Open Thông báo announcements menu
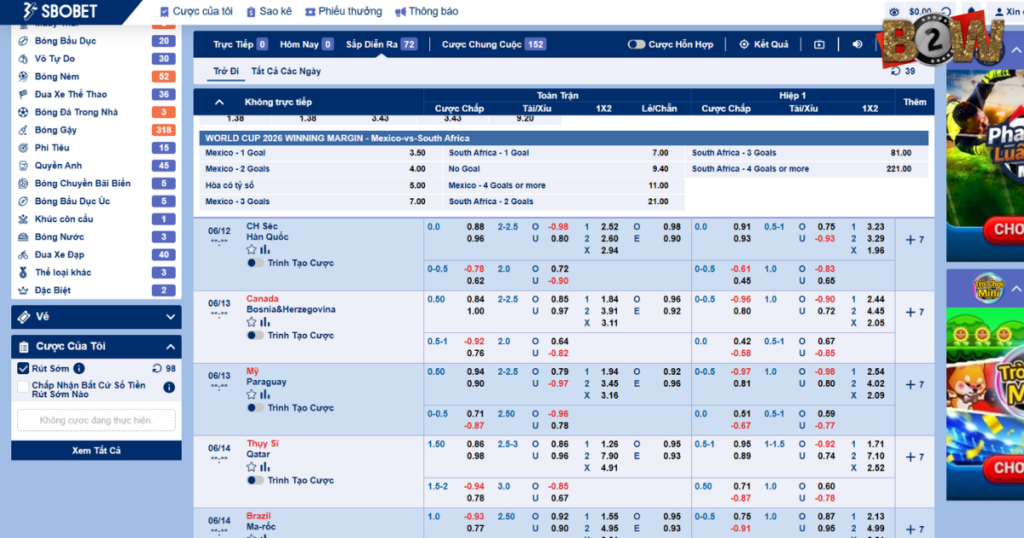The image size is (1024, 538). [426, 12]
